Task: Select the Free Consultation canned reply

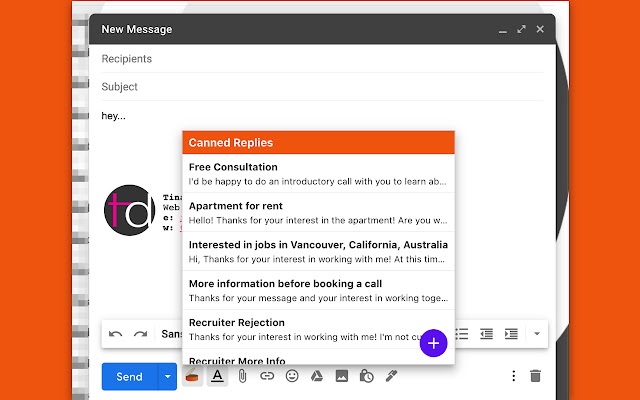Action: (318, 174)
